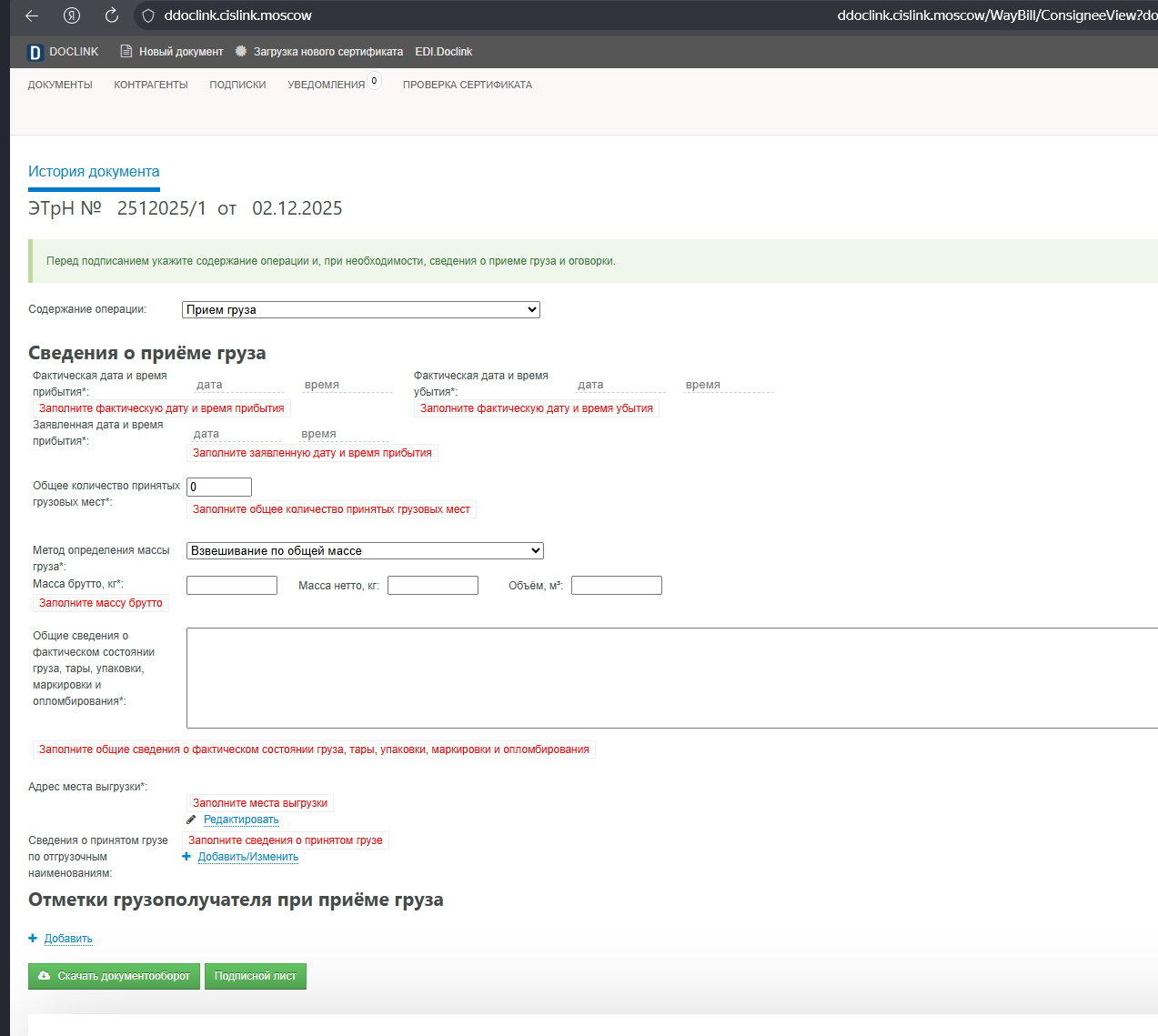Click the Заполните фактическую дату и время убытия message

537,408
